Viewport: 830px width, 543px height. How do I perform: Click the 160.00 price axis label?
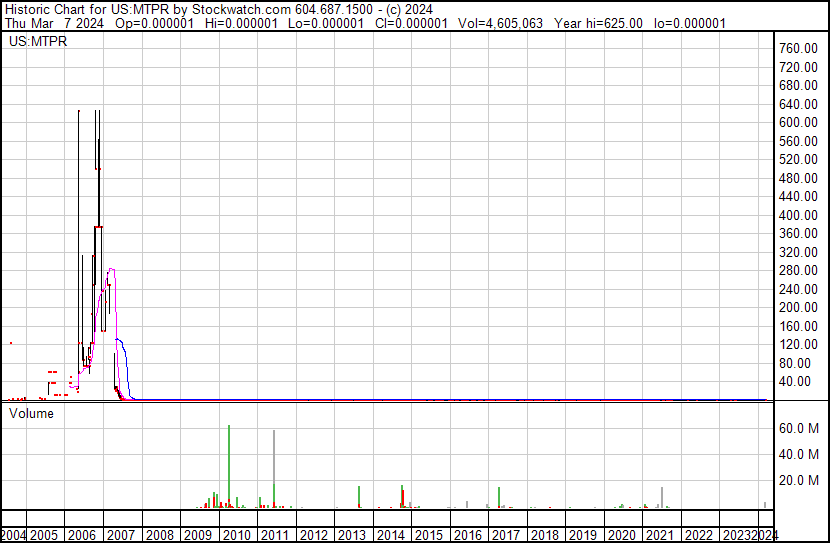798,326
